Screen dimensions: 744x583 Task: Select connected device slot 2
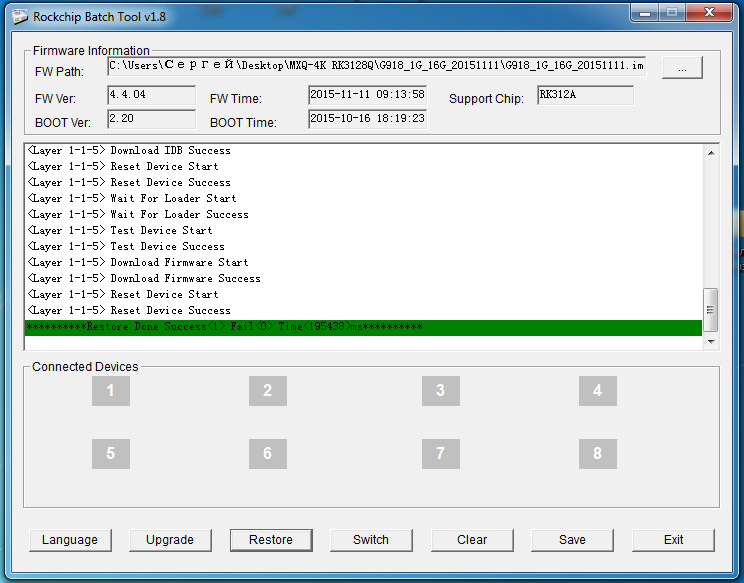[268, 391]
